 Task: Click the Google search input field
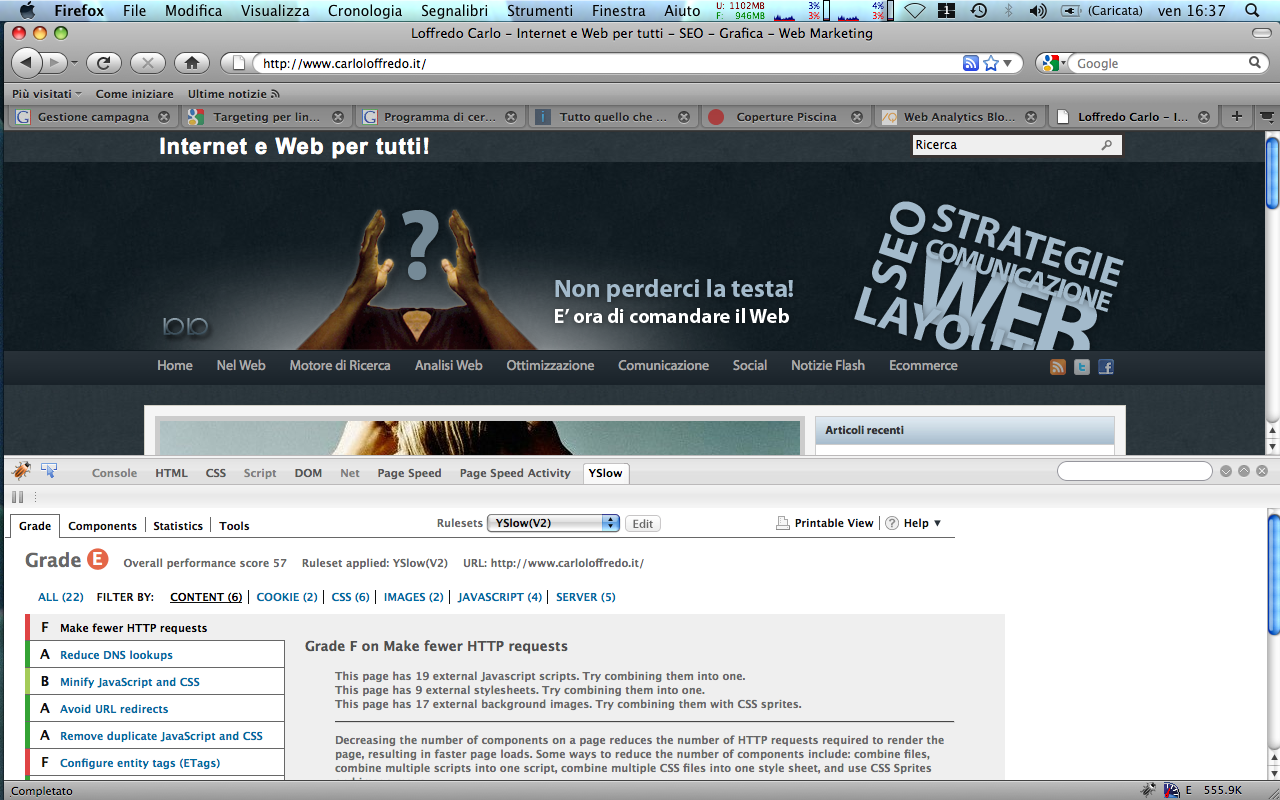pos(1158,63)
